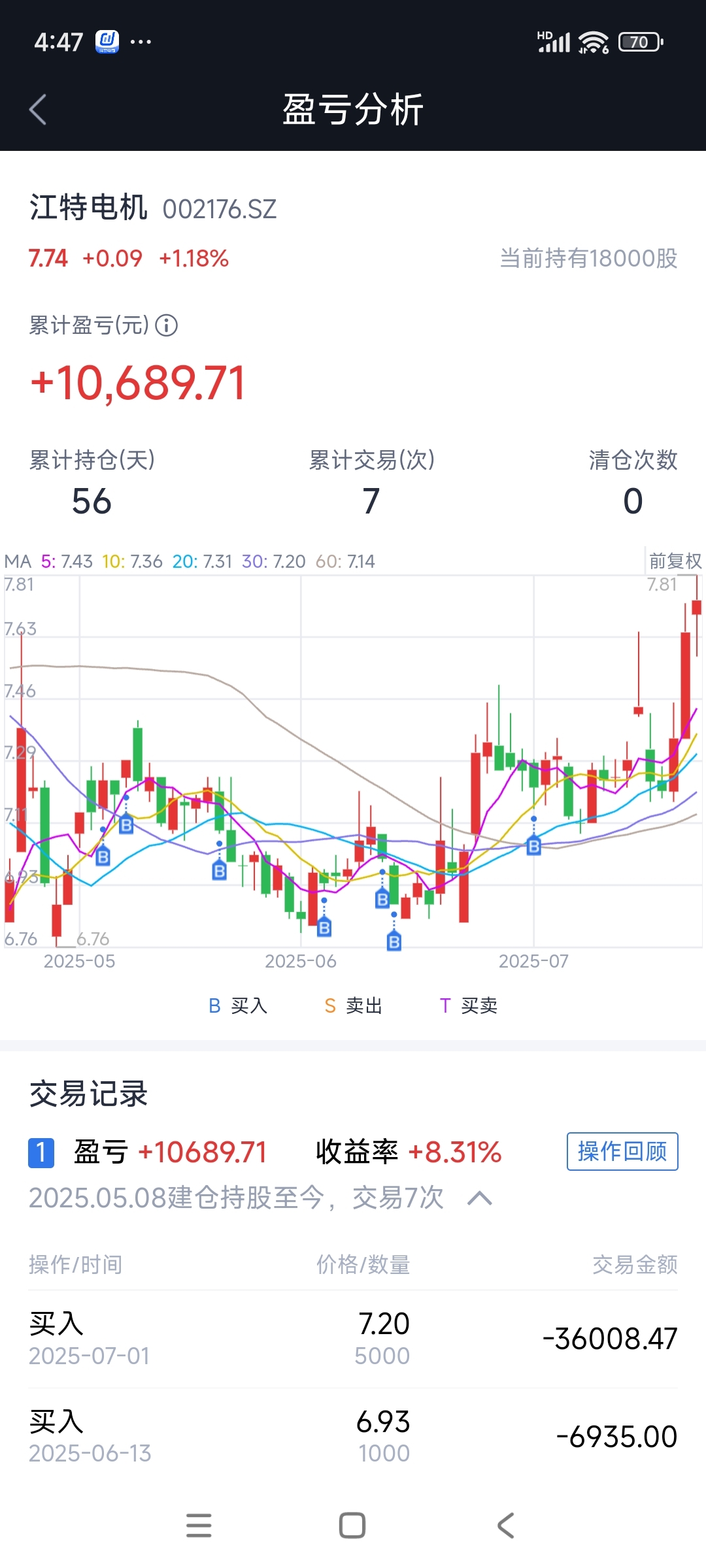Open the 前复权 adjustment selector
The width and height of the screenshot is (706, 1568).
coord(675,561)
